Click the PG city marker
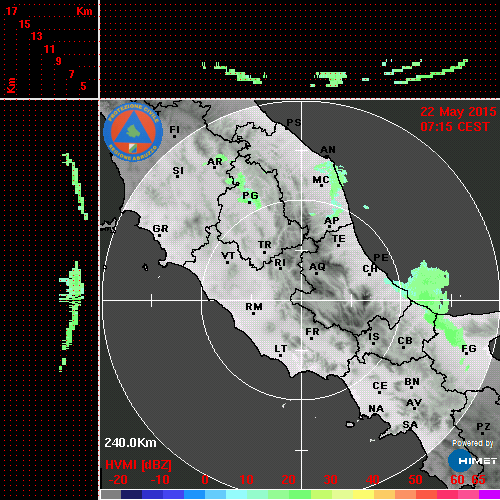Screen dimensions: 500x500 coord(250,197)
